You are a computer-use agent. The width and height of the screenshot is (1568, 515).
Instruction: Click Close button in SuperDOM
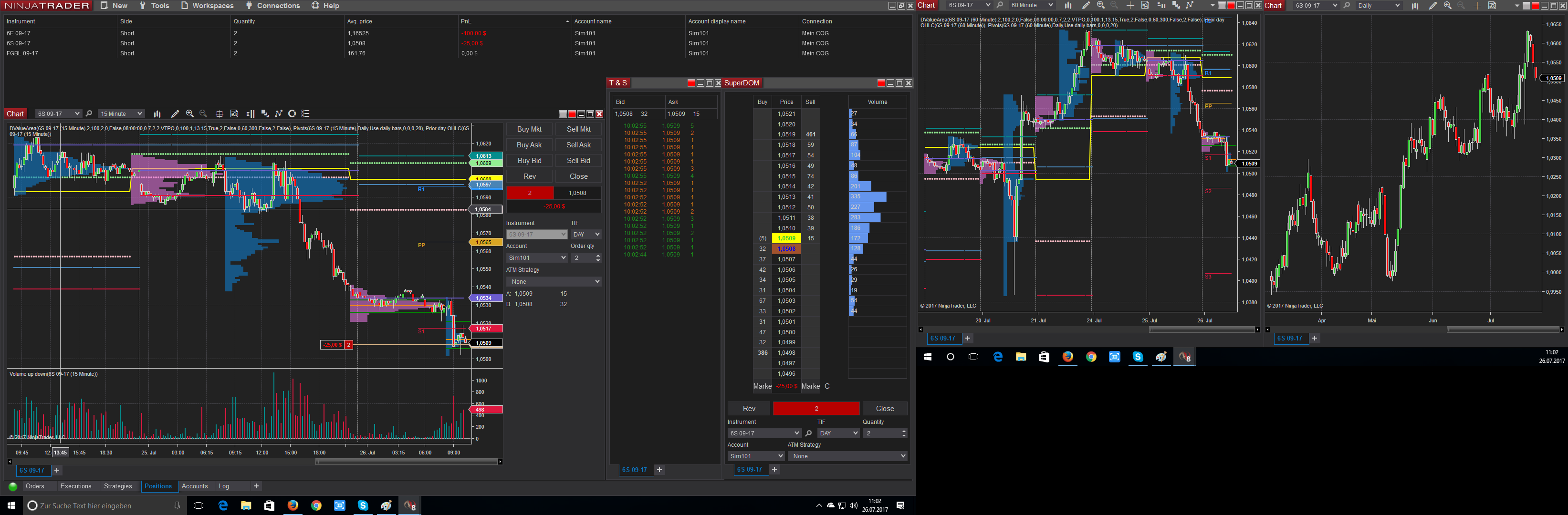coord(885,409)
